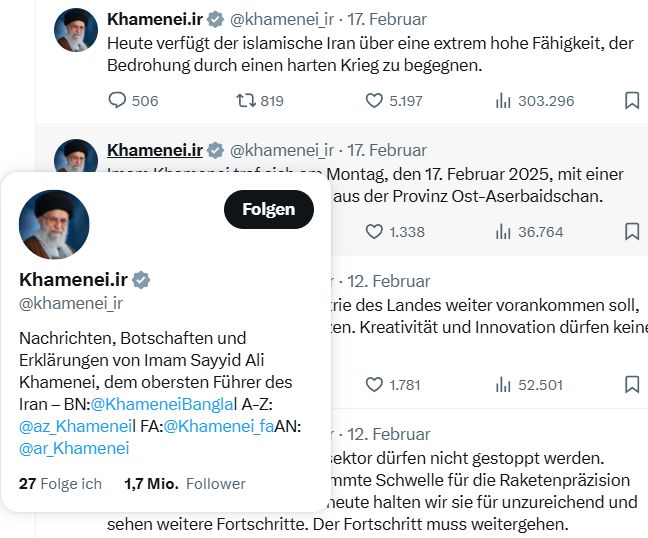Like the tweet with 5.197 likes
This screenshot has height=538, width=648.
pyautogui.click(x=374, y=100)
